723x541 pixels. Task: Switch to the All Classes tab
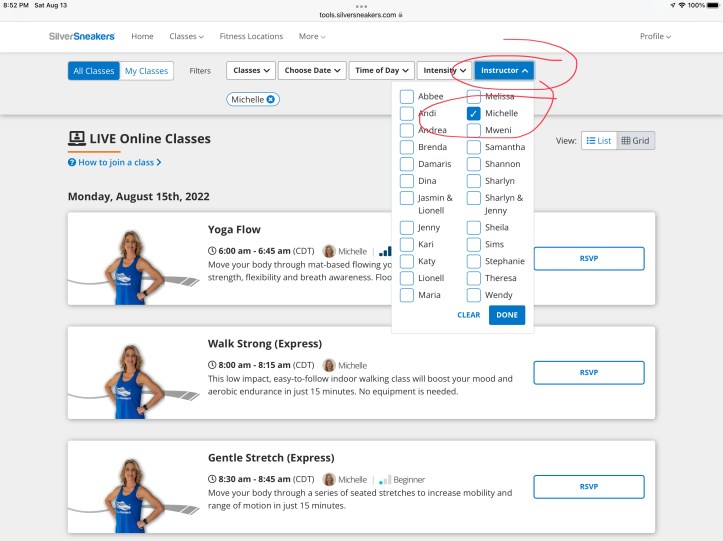[x=94, y=71]
